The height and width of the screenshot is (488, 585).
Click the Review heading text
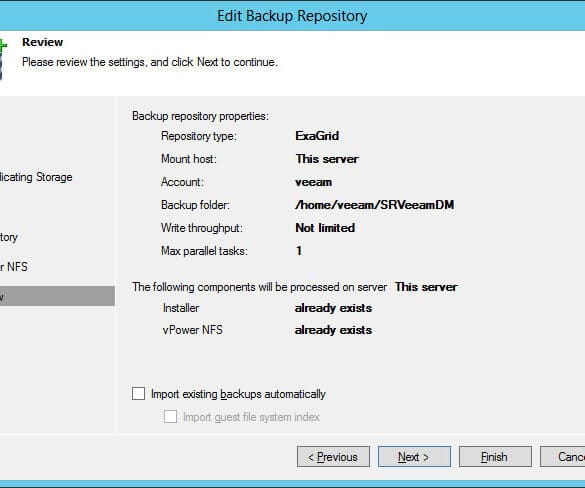(x=43, y=42)
